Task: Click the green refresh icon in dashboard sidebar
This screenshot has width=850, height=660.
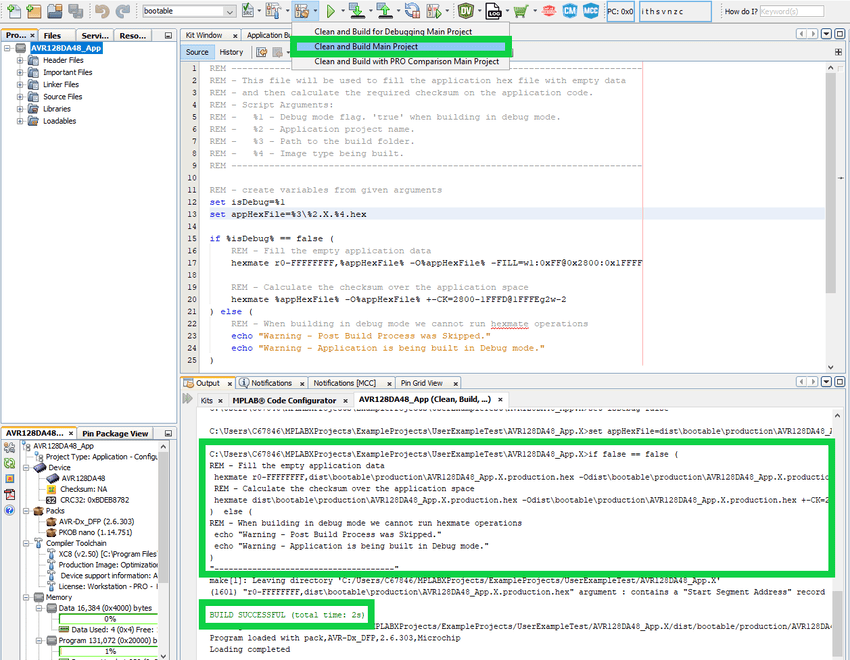Action: coord(10,463)
